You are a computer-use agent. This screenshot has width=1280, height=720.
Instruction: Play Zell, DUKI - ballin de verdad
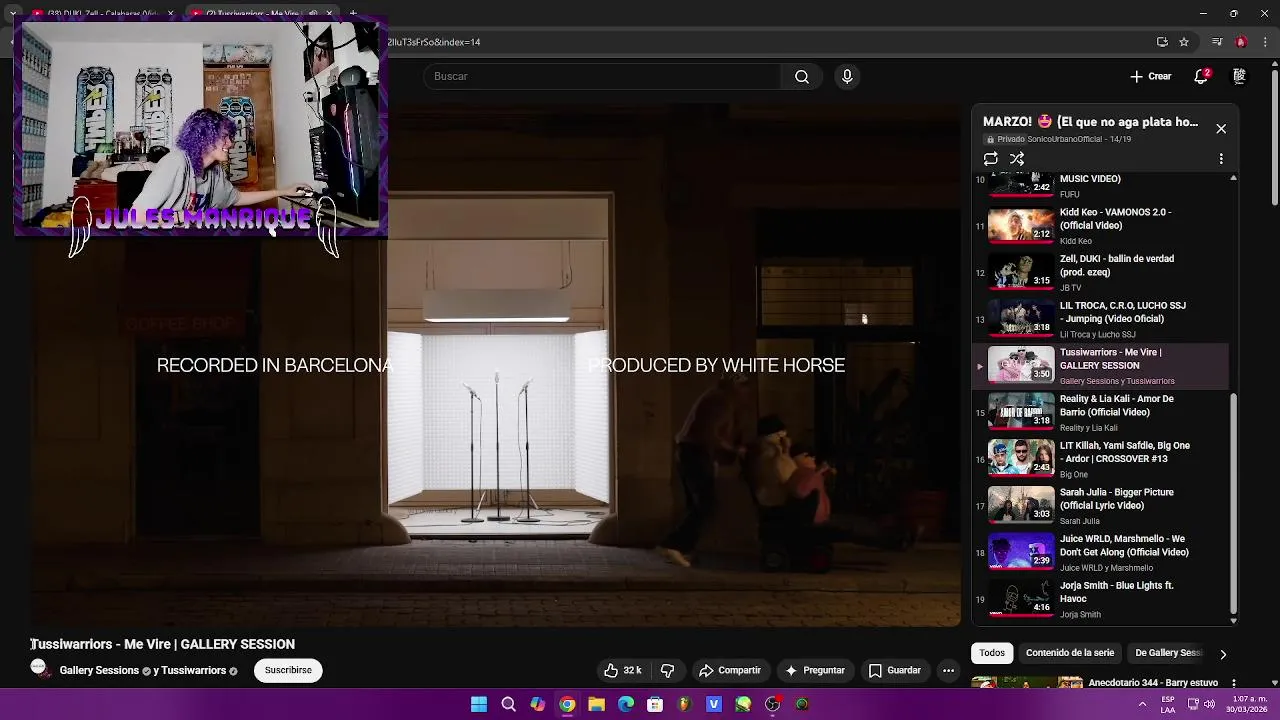point(1100,272)
